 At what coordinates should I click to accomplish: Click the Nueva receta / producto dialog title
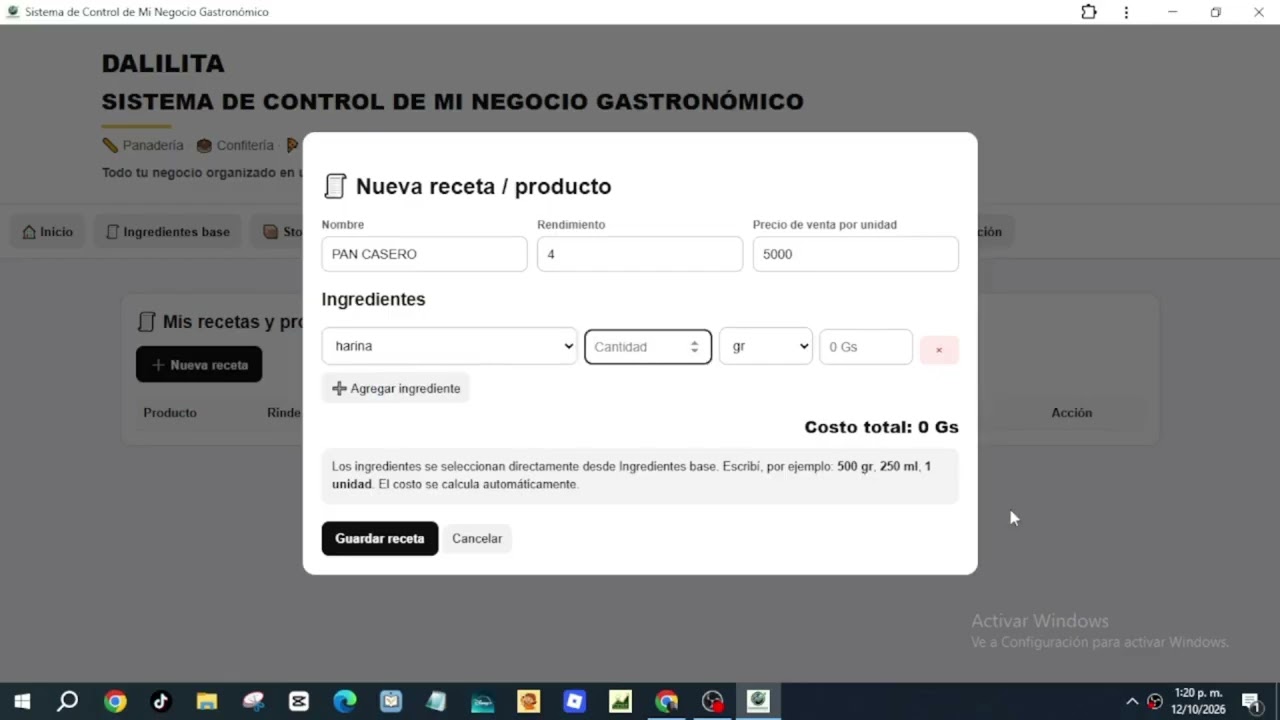(x=483, y=186)
